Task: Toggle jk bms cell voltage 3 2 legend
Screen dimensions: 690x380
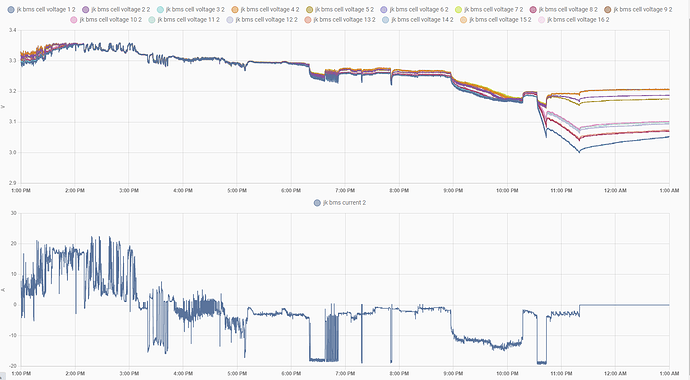Action: [191, 9]
